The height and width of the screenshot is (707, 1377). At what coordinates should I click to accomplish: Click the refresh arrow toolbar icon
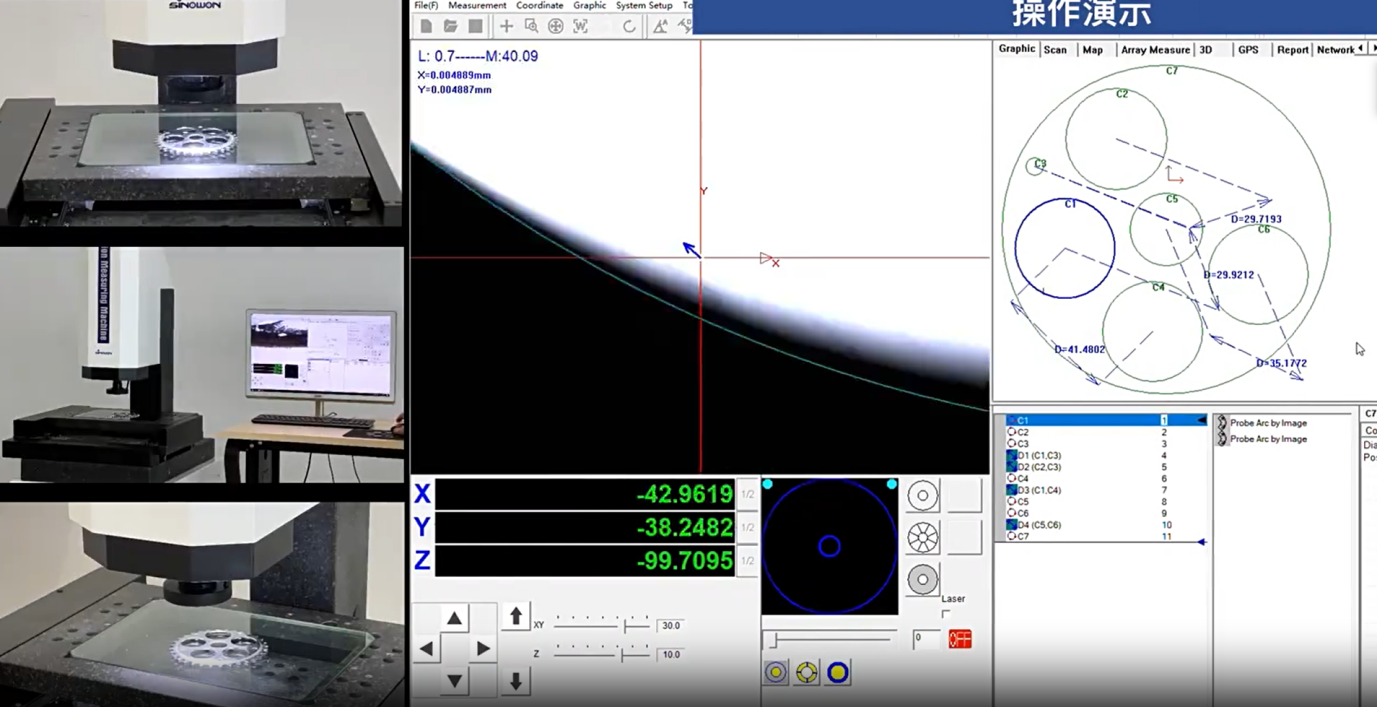[629, 26]
